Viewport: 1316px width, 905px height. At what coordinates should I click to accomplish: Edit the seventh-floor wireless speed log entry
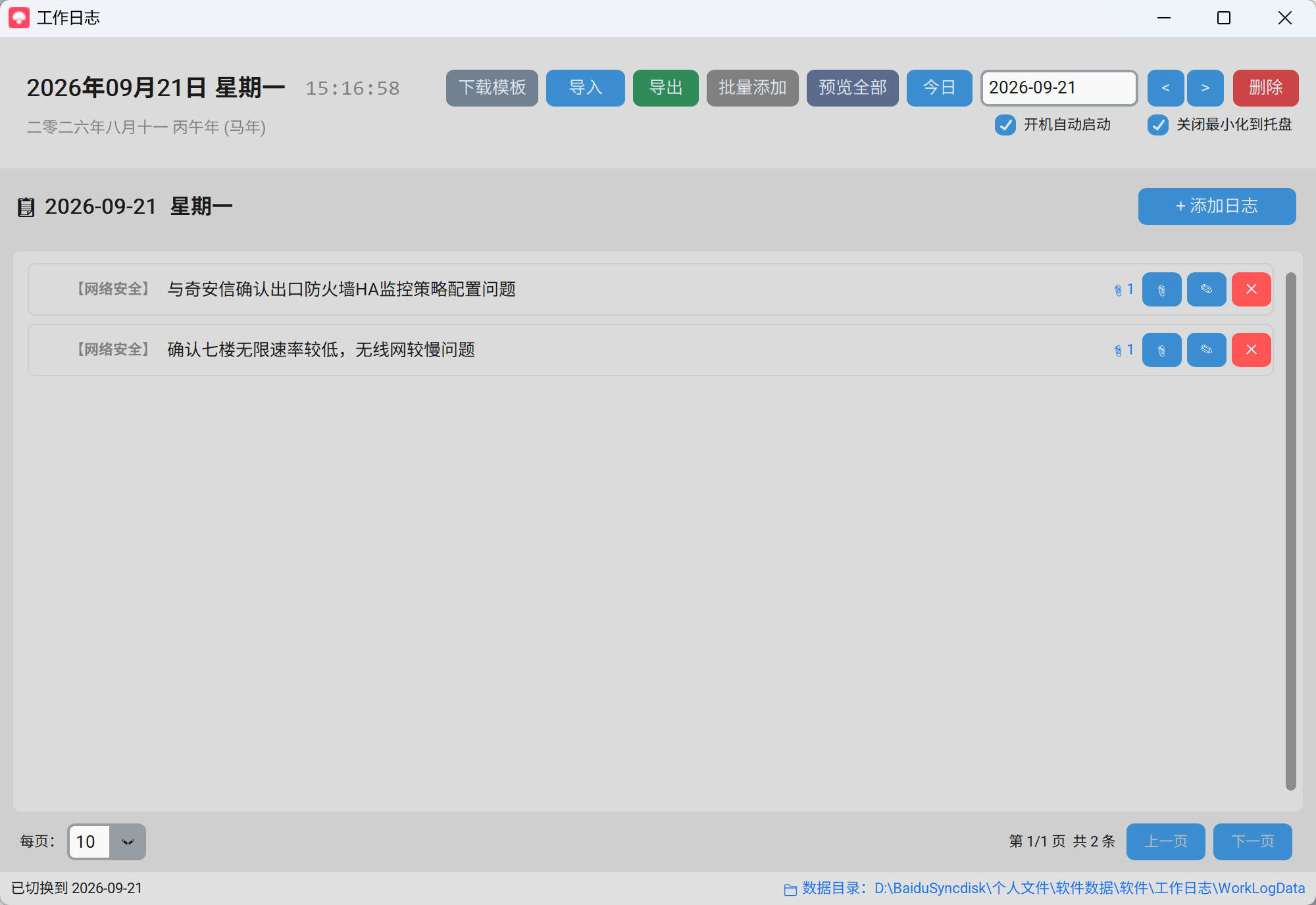tap(1206, 350)
